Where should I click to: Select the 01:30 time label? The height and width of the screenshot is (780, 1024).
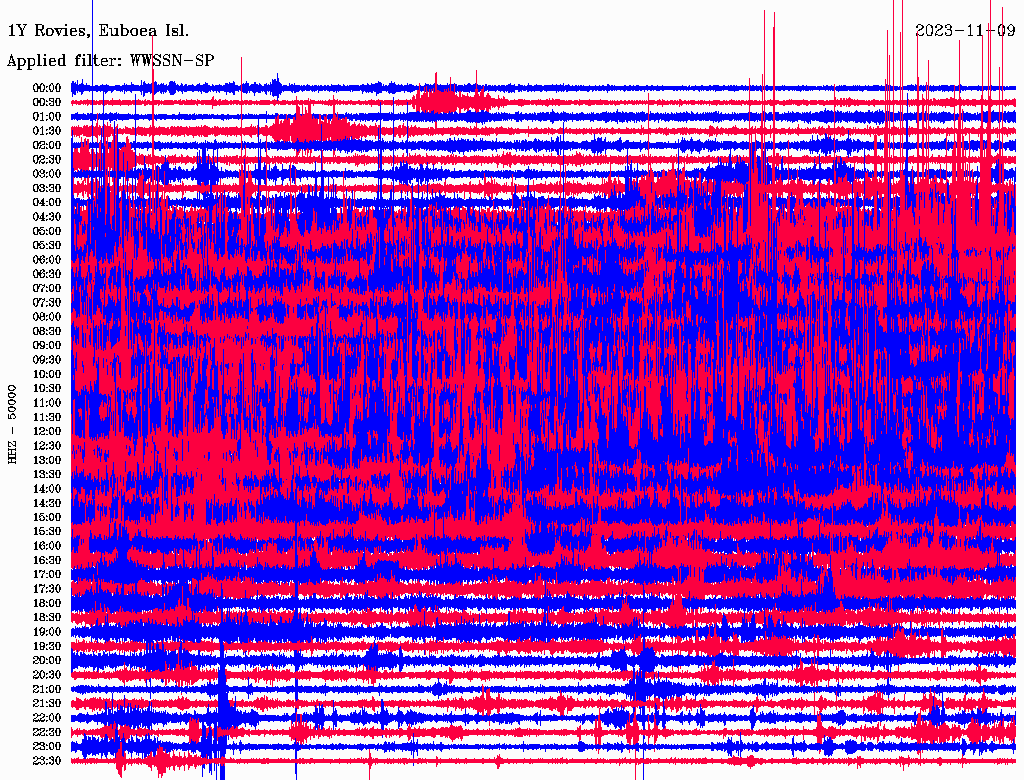tap(47, 131)
